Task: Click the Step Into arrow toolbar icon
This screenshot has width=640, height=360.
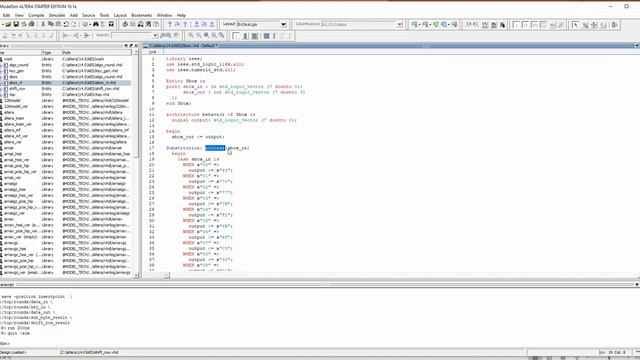Action: 170,24
